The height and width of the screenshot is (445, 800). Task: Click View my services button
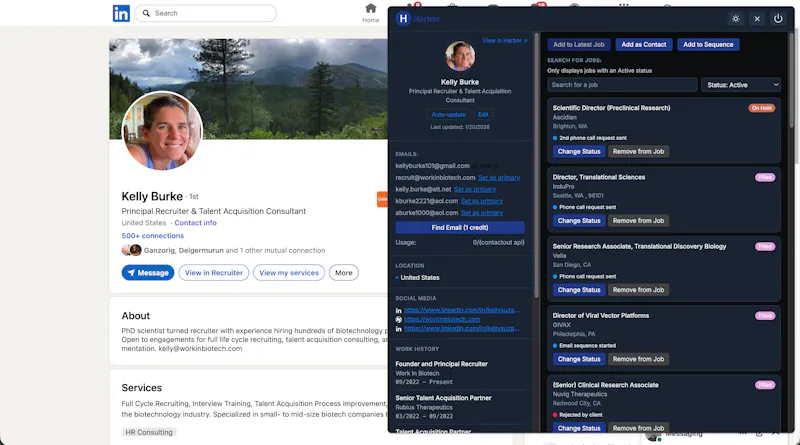289,273
